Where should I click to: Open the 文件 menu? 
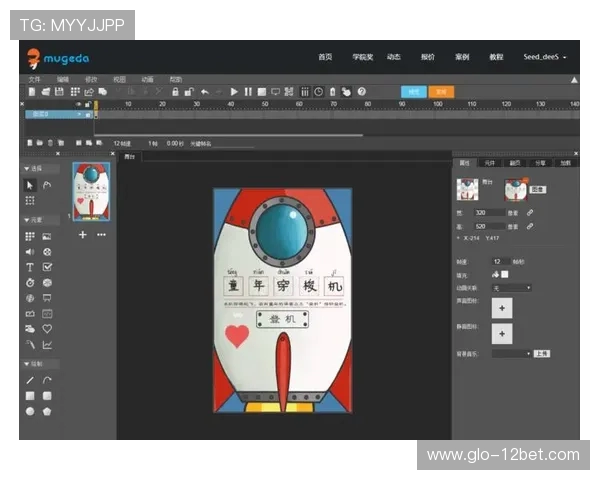tap(35, 78)
